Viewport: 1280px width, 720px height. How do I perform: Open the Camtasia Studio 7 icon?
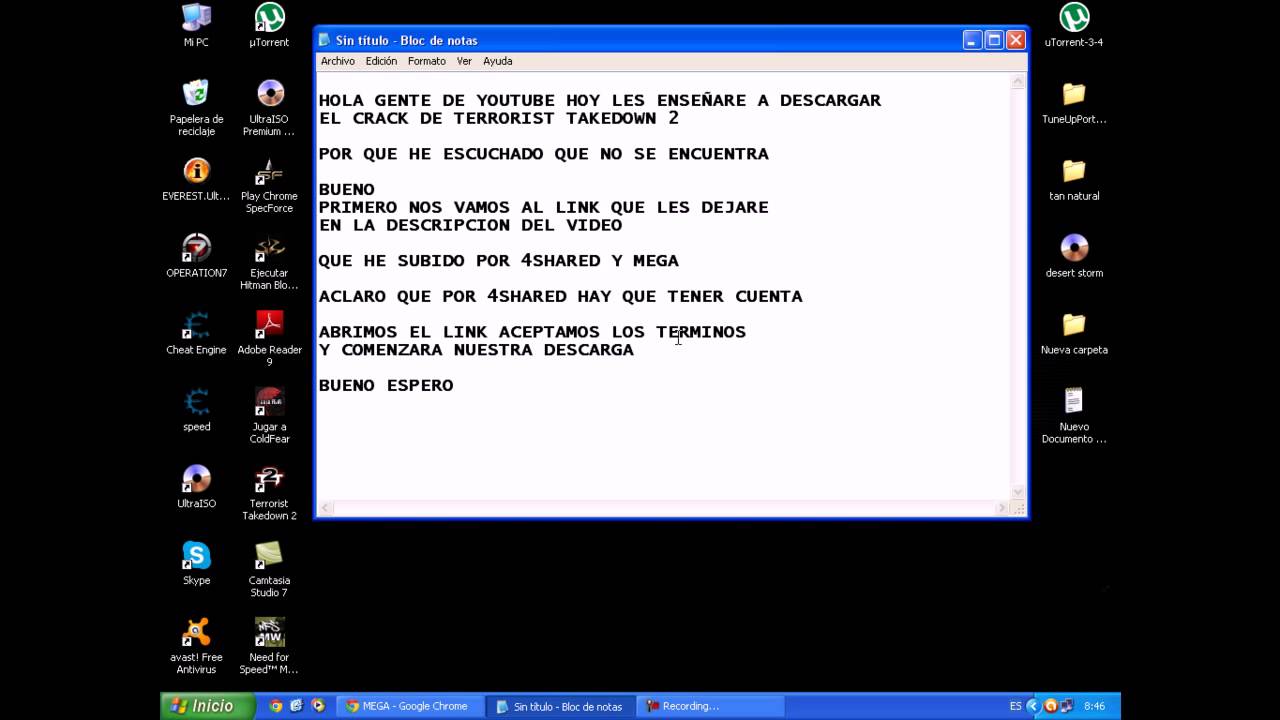coord(269,569)
